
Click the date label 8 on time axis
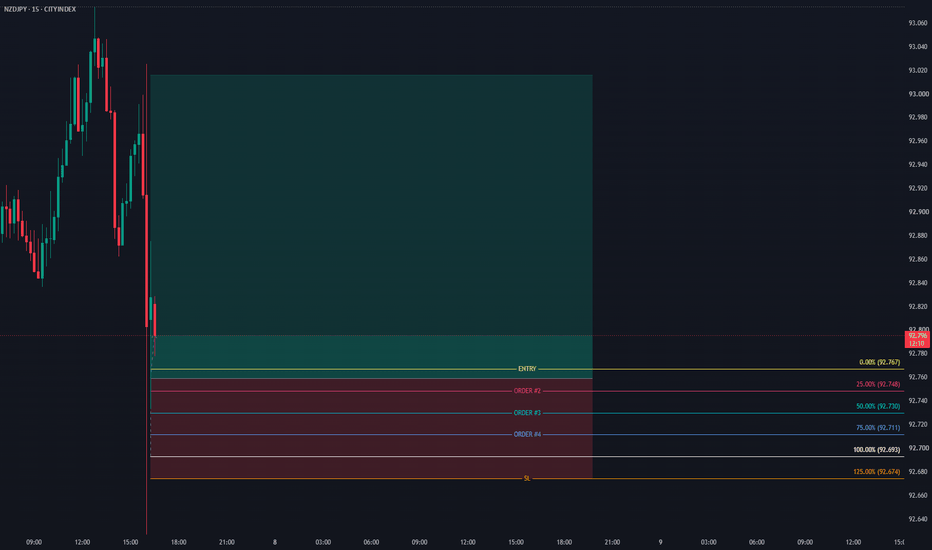point(275,542)
